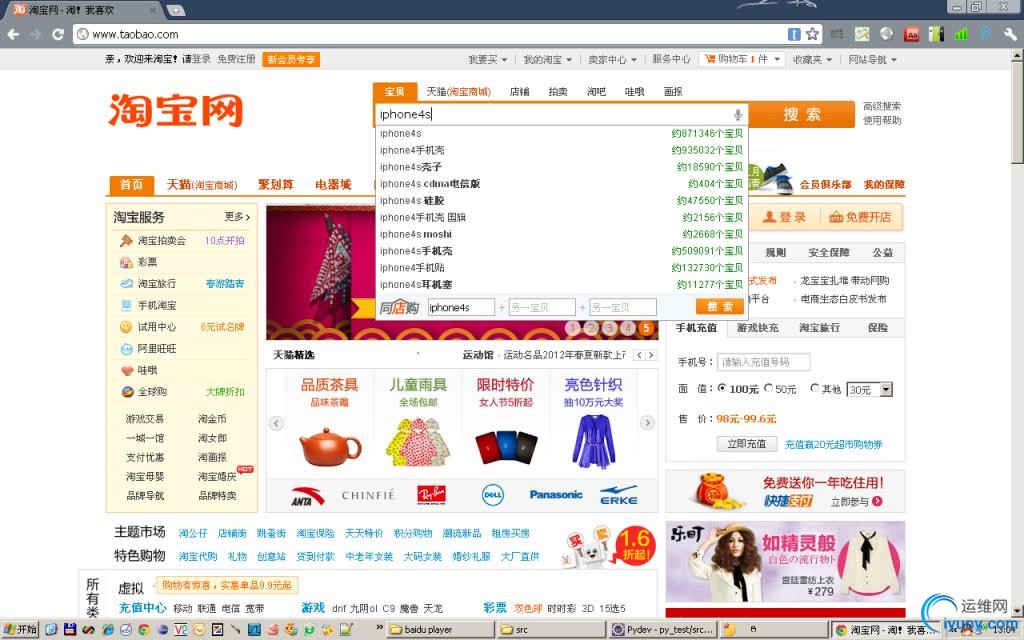Click the 立即充值 button

[746, 444]
